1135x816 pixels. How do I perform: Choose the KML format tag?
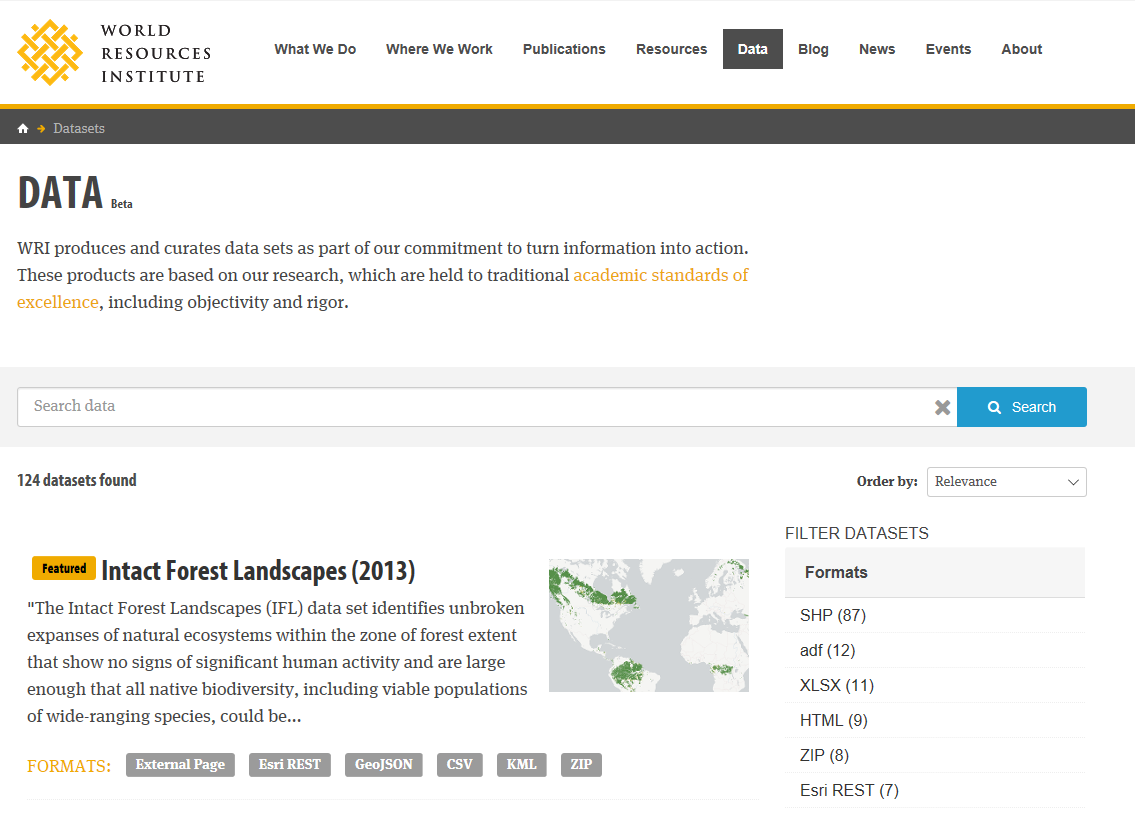point(521,765)
